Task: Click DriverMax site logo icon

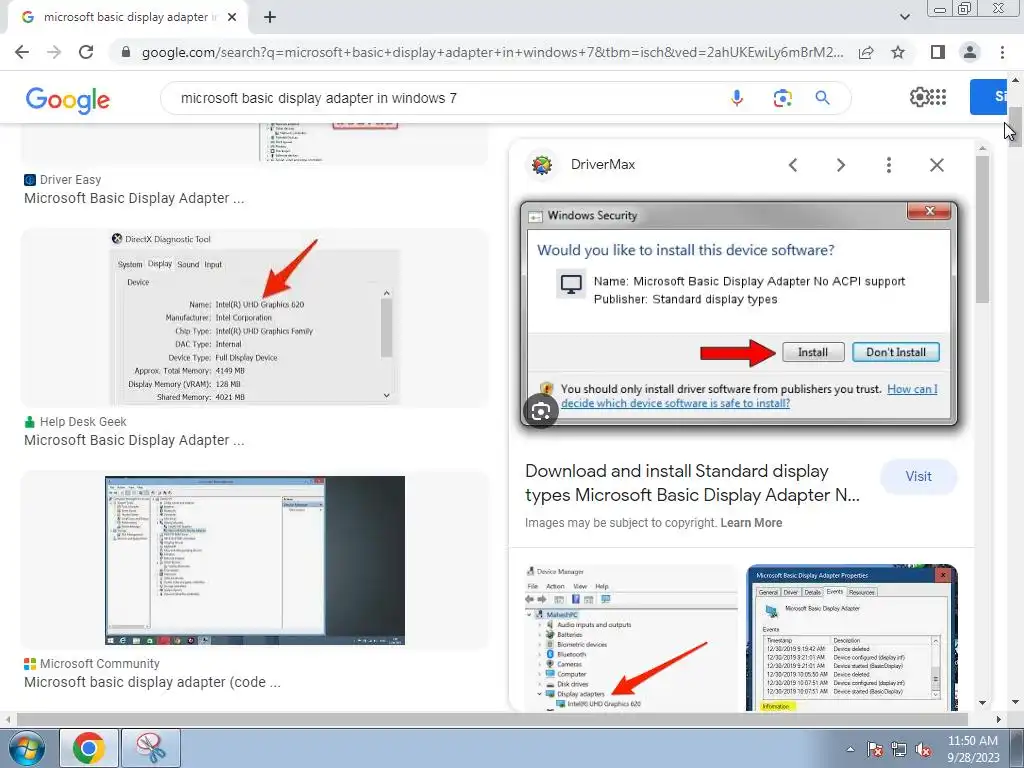Action: point(542,165)
